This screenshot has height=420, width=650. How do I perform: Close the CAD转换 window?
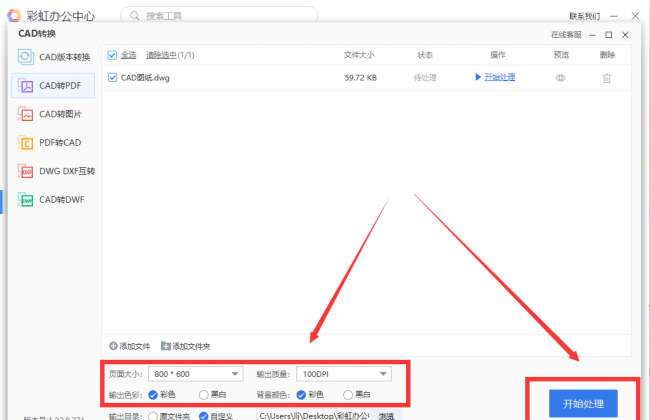point(625,35)
